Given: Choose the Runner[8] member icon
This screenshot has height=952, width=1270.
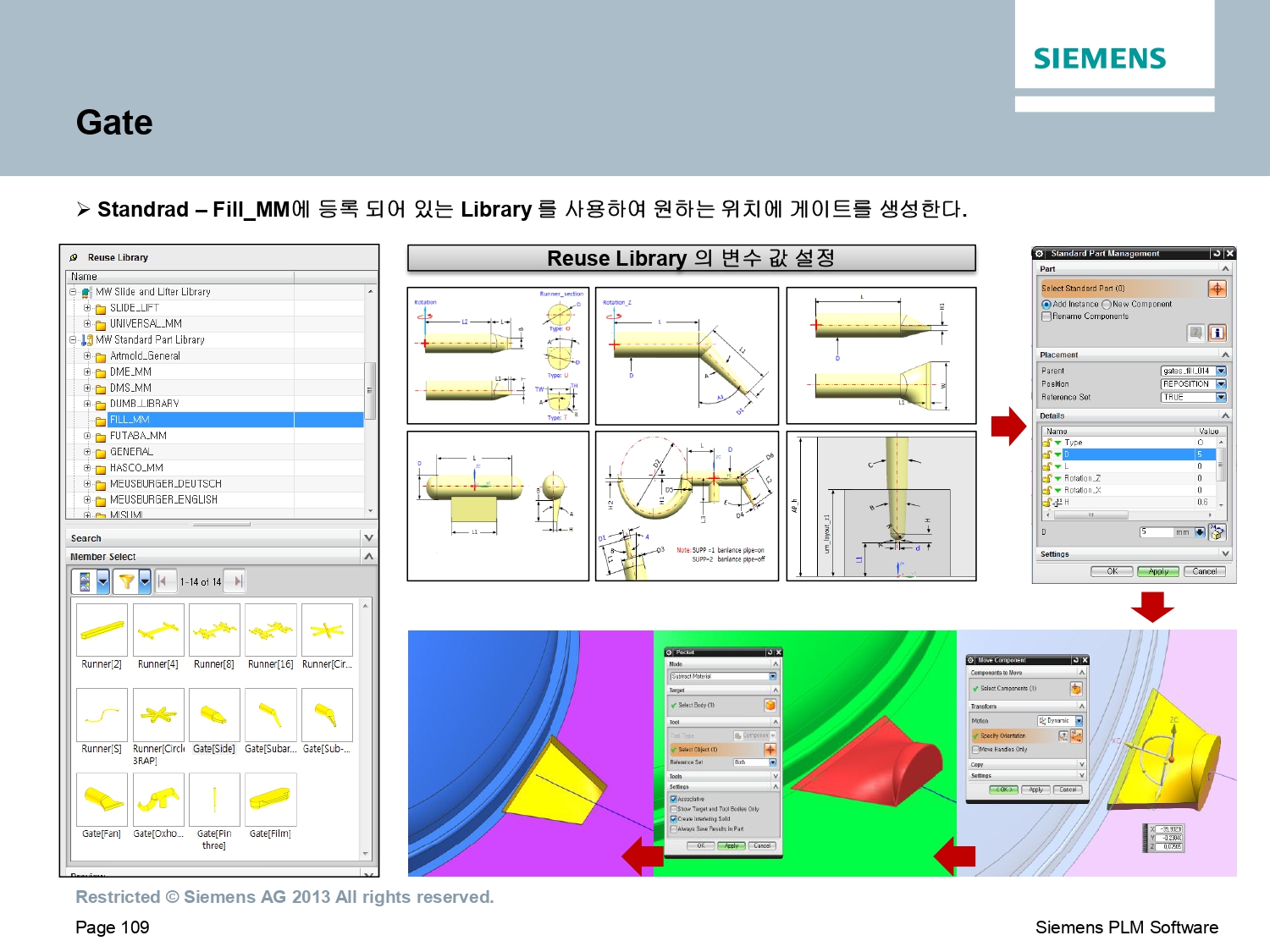Looking at the screenshot, I should coord(214,630).
